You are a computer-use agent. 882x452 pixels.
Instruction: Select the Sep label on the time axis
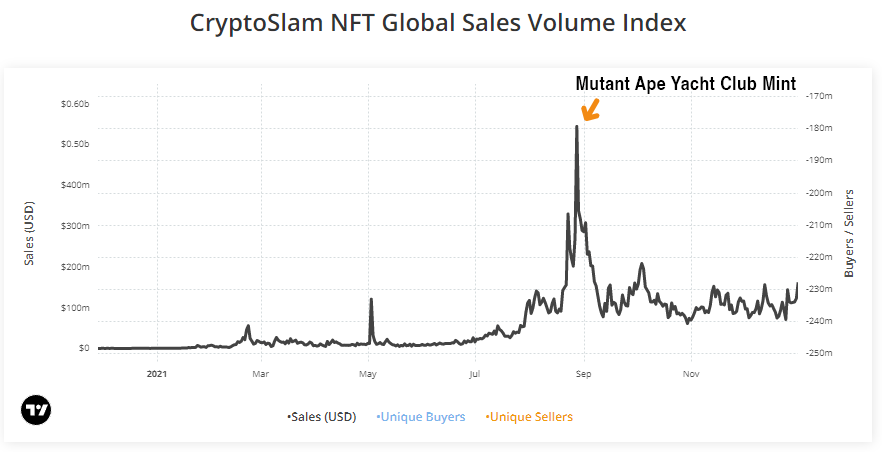[584, 375]
